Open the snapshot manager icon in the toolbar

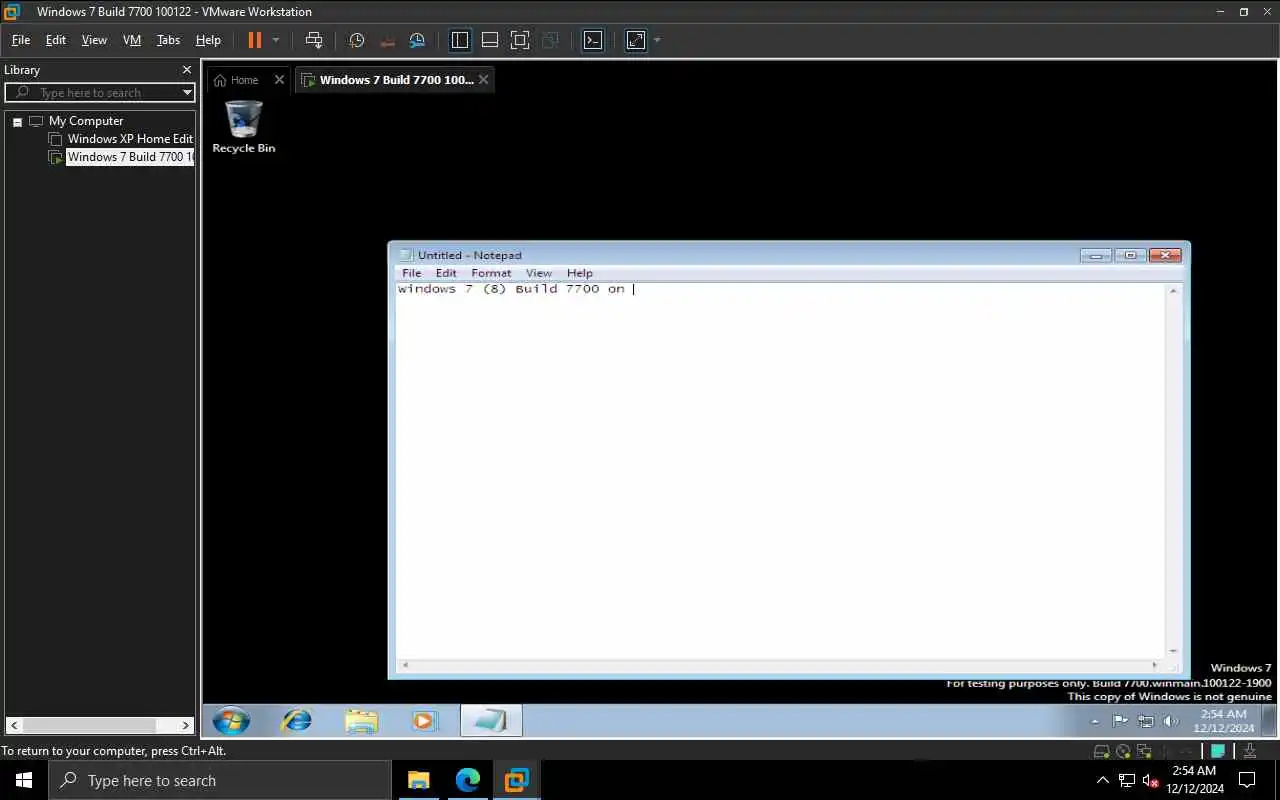pyautogui.click(x=418, y=40)
